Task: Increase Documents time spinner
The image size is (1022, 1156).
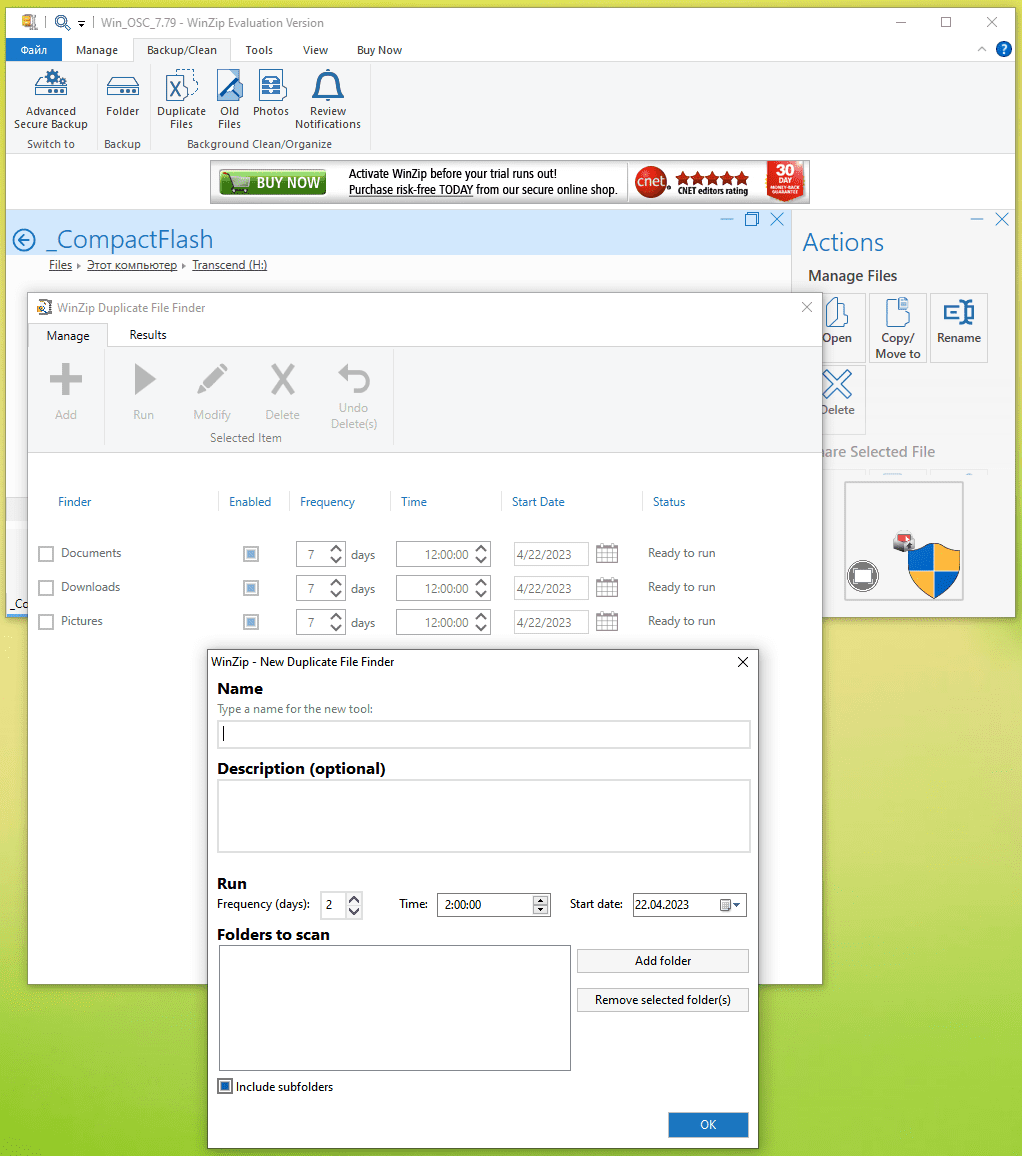Action: 482,549
